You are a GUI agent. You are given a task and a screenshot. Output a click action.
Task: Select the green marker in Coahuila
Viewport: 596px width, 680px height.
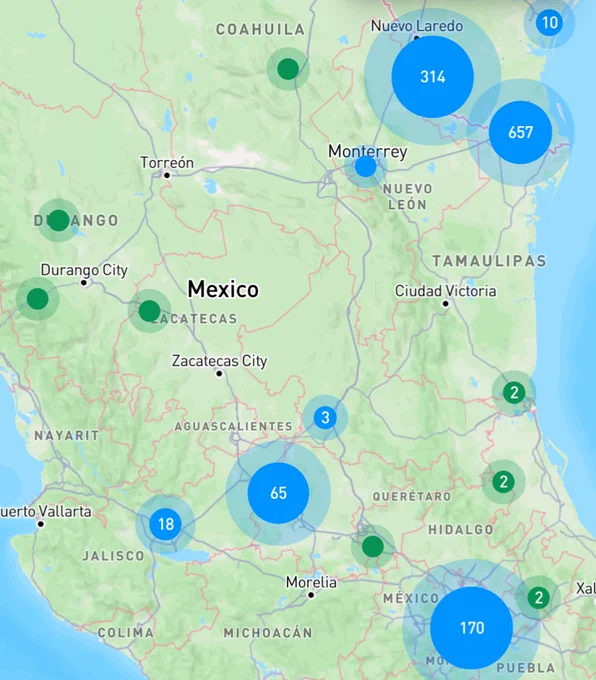pyautogui.click(x=288, y=69)
